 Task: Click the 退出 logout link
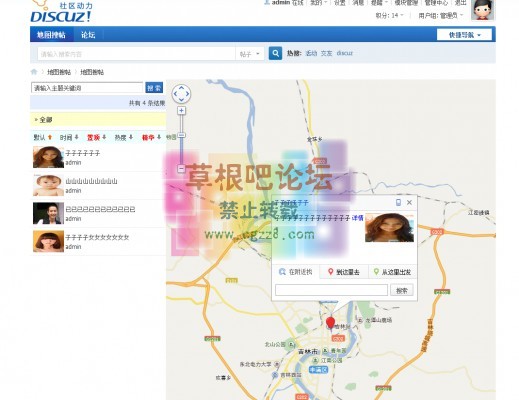tap(461, 3)
